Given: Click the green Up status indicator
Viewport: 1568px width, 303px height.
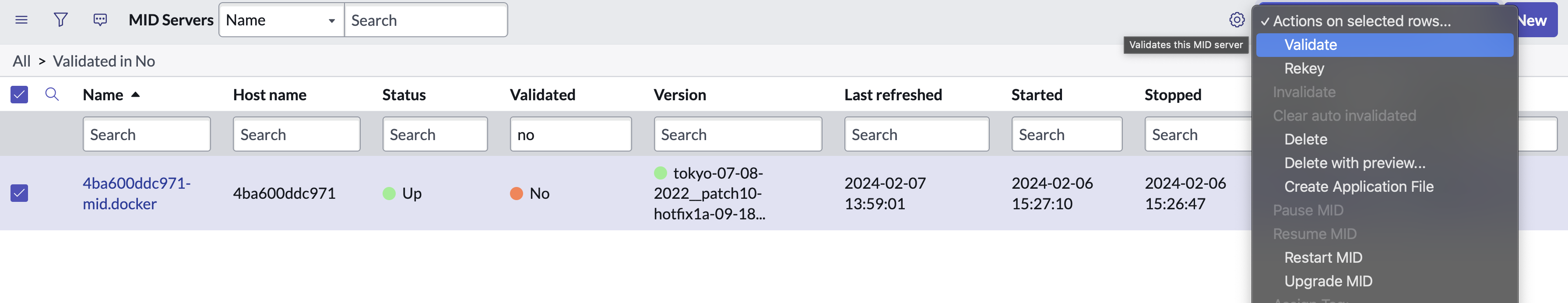Looking at the screenshot, I should pos(389,194).
